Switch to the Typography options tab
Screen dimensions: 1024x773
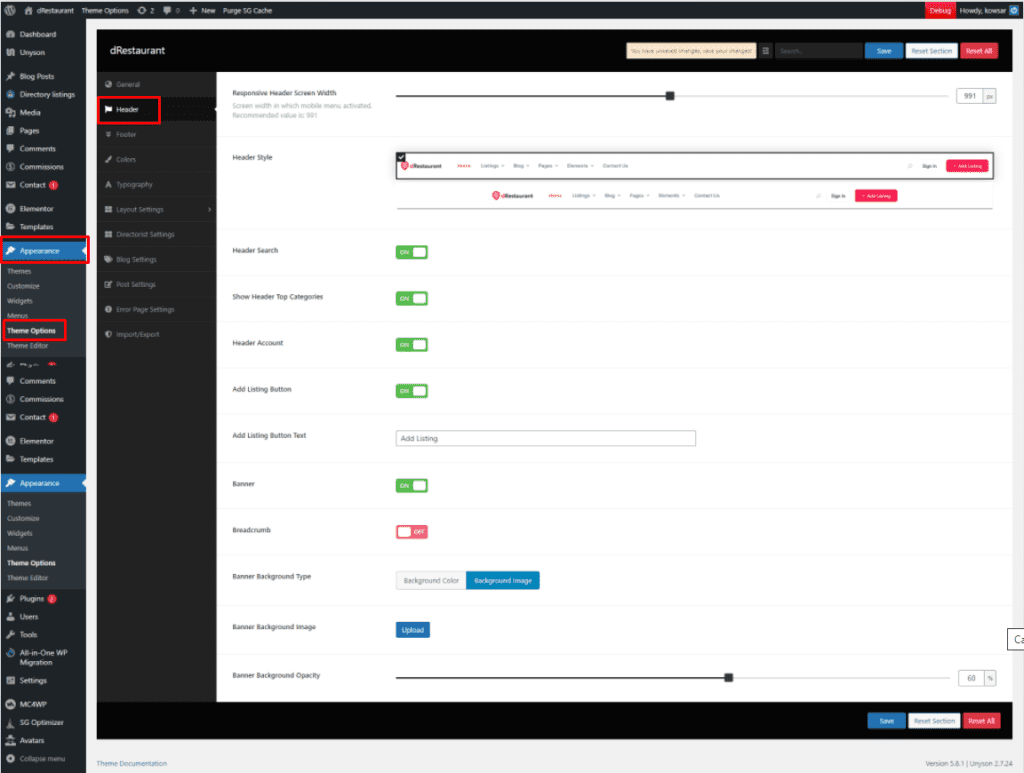(134, 184)
